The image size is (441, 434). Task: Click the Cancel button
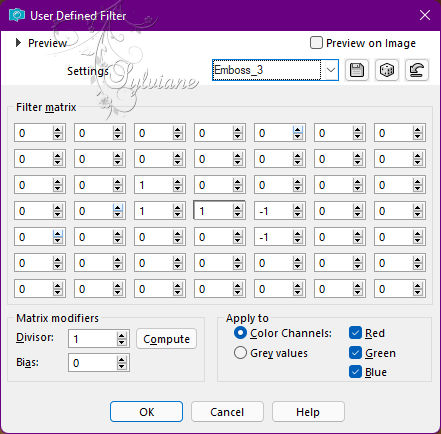227,412
